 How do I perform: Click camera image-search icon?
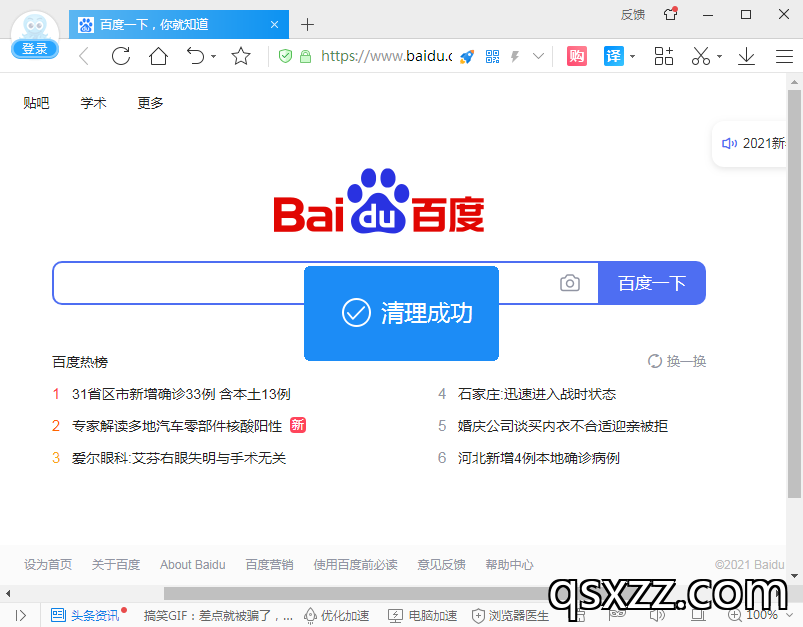569,283
